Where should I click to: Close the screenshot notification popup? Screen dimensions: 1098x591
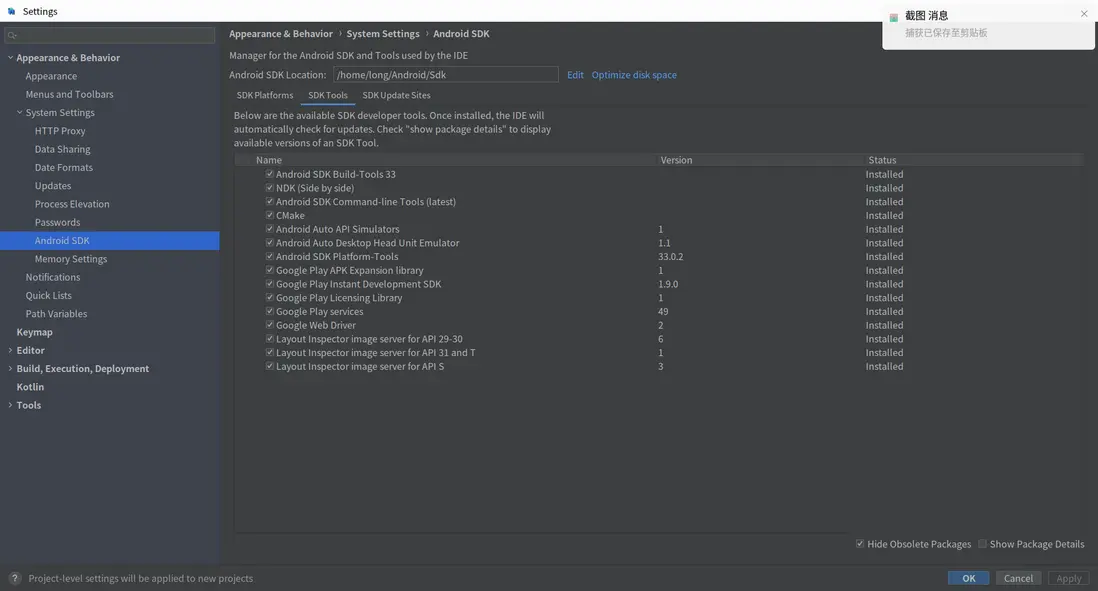1084,14
